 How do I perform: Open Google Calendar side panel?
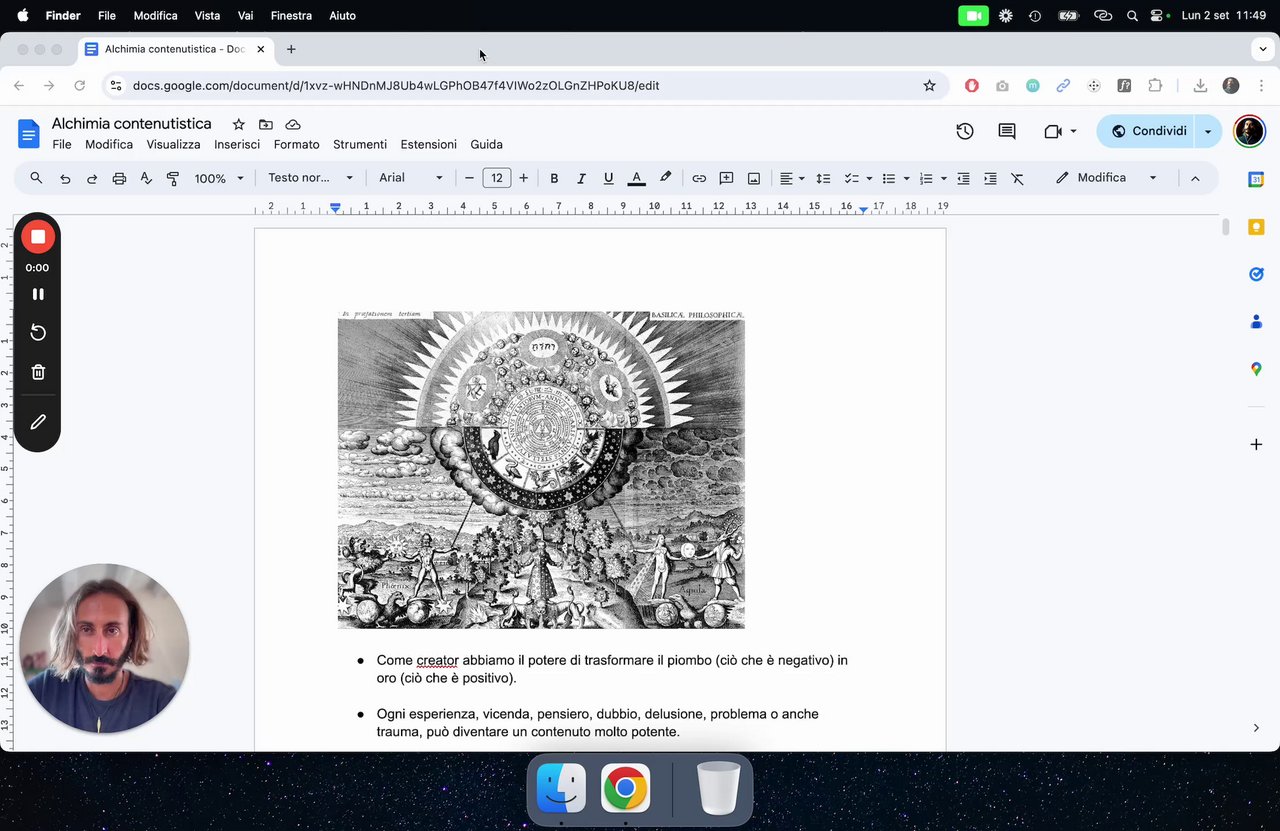coord(1256,179)
